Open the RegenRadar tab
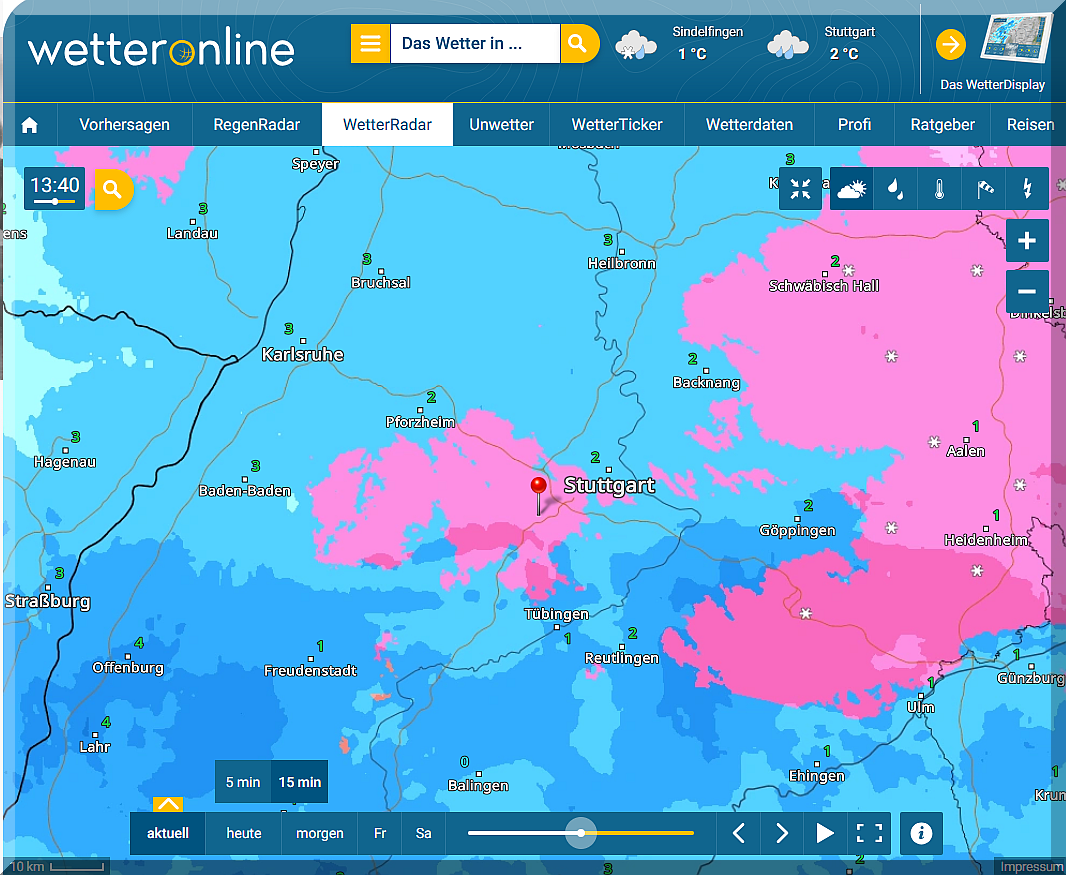The height and width of the screenshot is (875, 1066). (257, 125)
